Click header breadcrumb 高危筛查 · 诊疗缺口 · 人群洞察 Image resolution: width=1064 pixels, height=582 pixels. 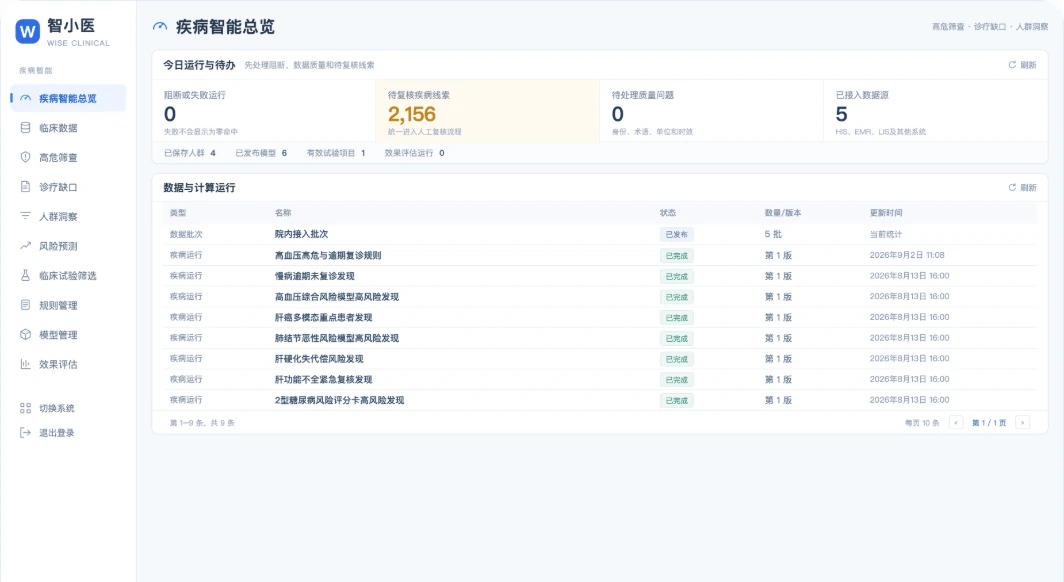pos(990,27)
